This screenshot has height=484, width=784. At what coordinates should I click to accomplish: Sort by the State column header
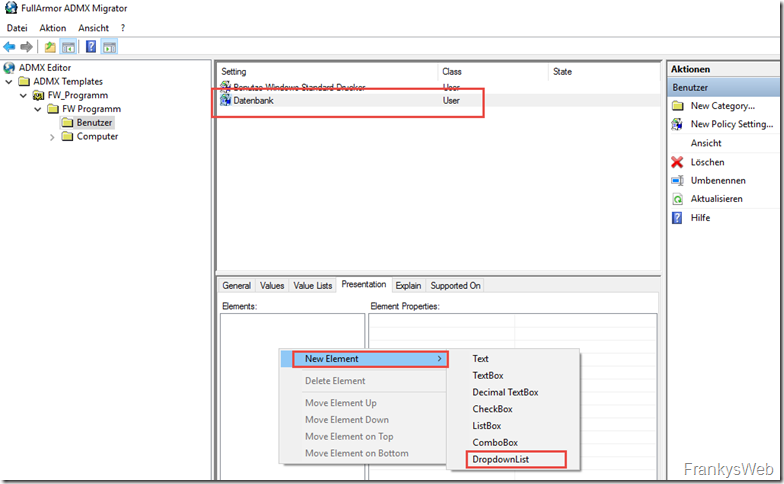[x=604, y=72]
